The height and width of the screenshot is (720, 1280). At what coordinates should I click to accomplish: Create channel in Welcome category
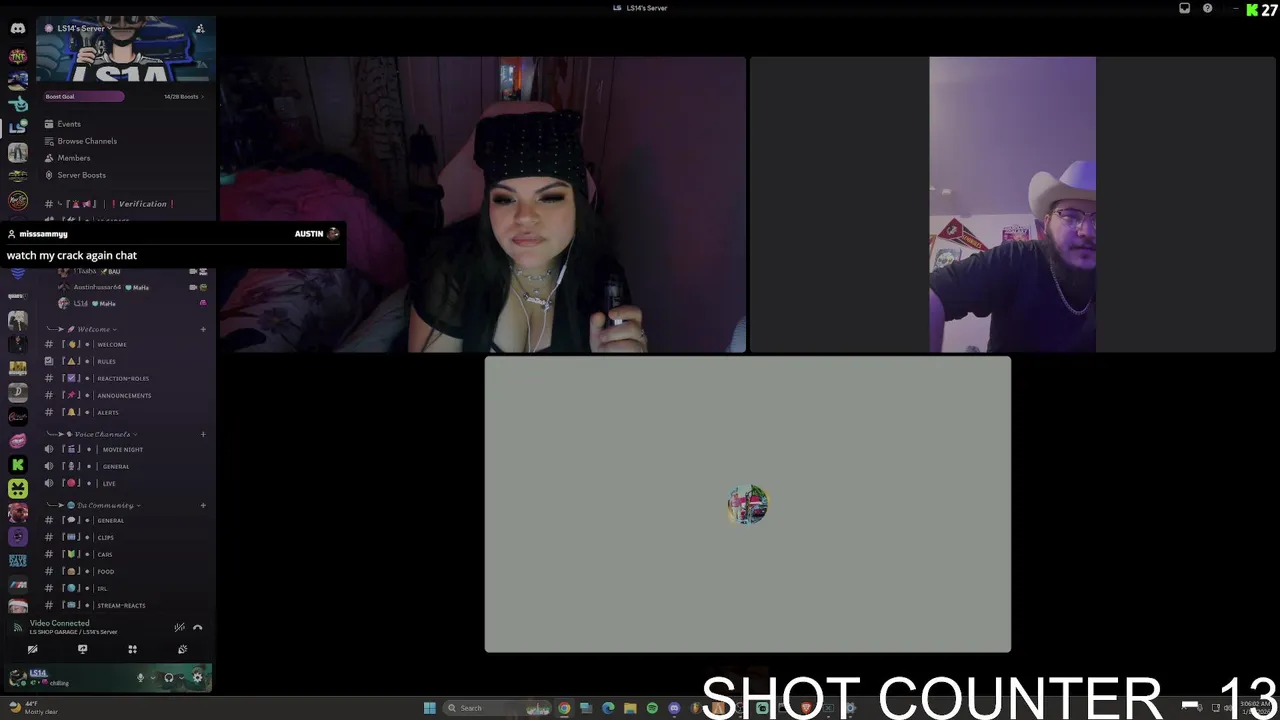[x=203, y=329]
